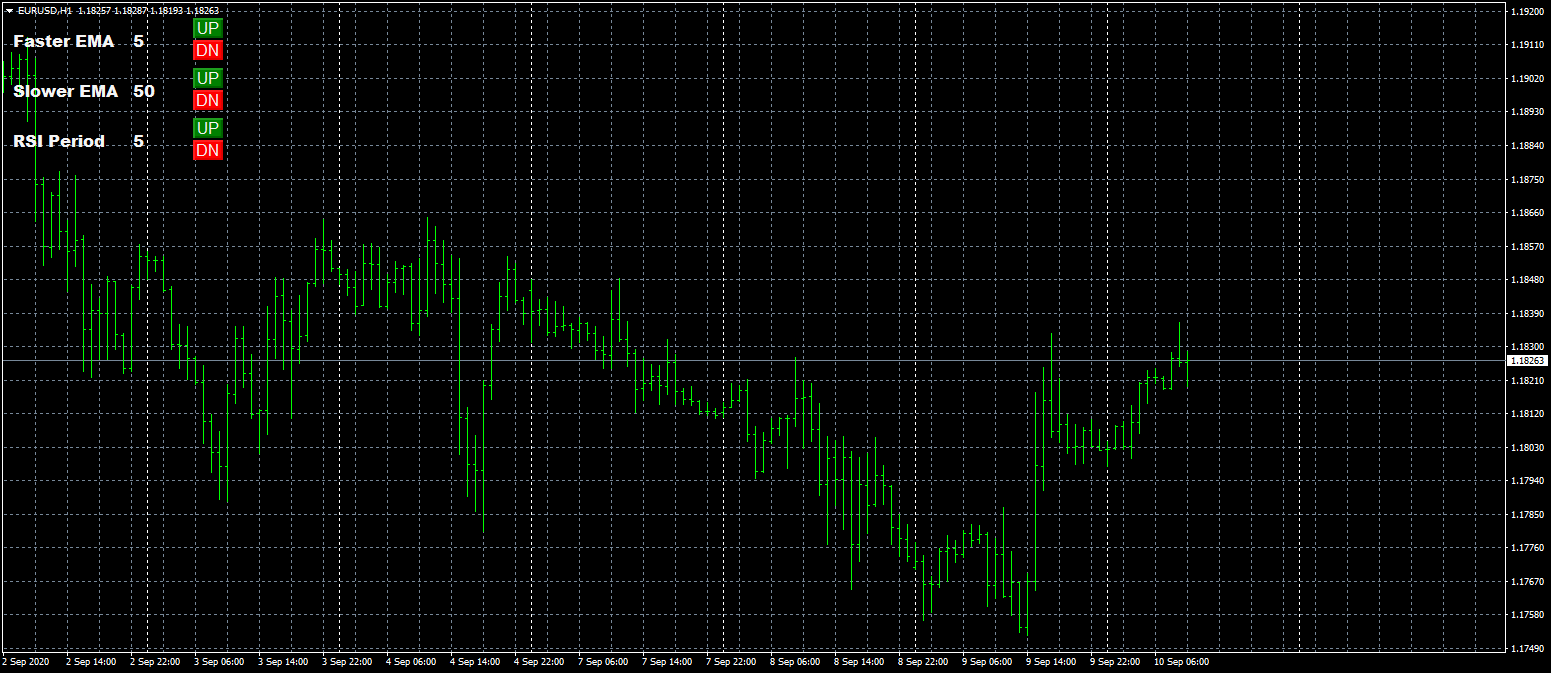Click the 7 Sep 14:00 time label
Viewport: 1551px width, 673px height.
pyautogui.click(x=666, y=661)
